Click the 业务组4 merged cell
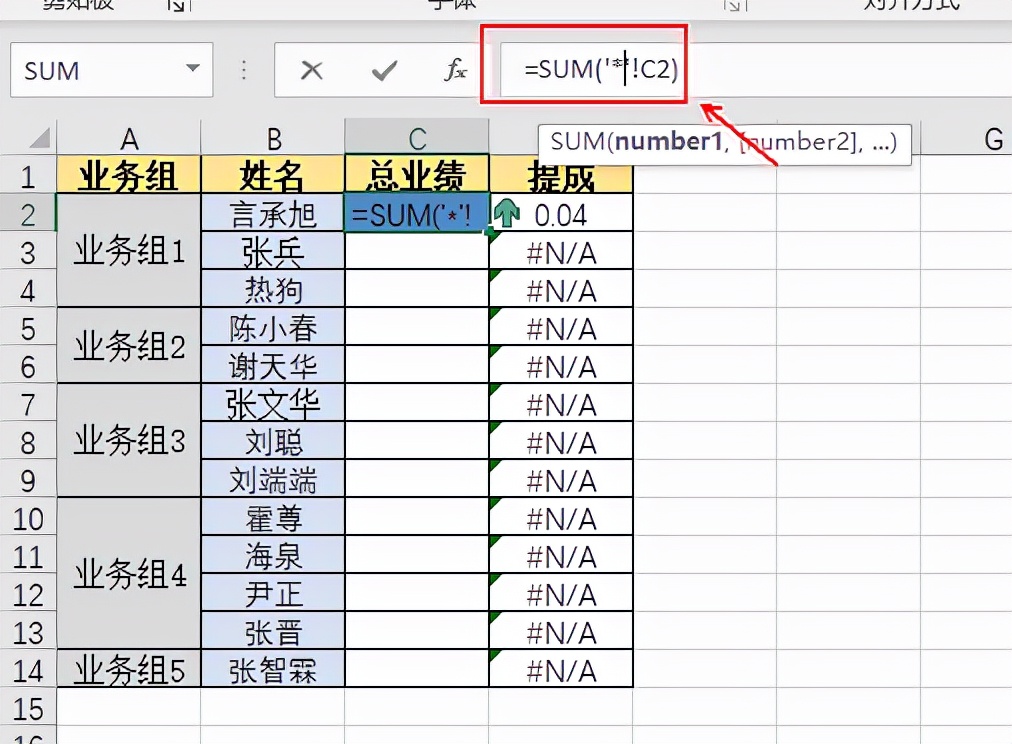Viewport: 1012px width, 744px height. pos(129,573)
